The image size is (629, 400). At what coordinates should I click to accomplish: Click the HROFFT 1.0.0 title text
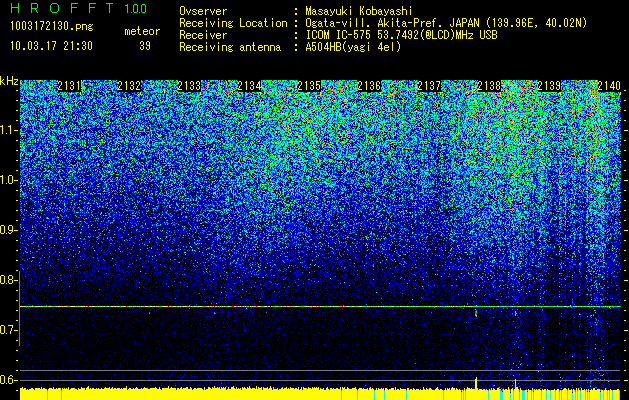tap(78, 8)
